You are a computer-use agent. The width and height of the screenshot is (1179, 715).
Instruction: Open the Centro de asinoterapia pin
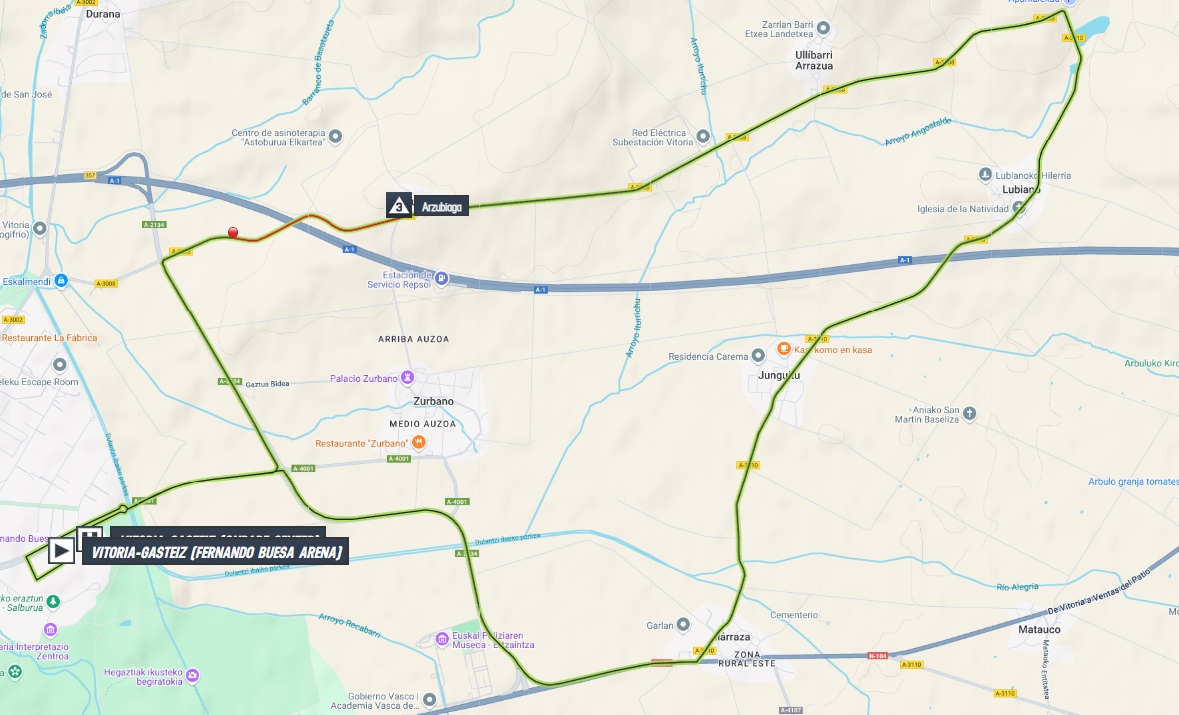pyautogui.click(x=335, y=137)
